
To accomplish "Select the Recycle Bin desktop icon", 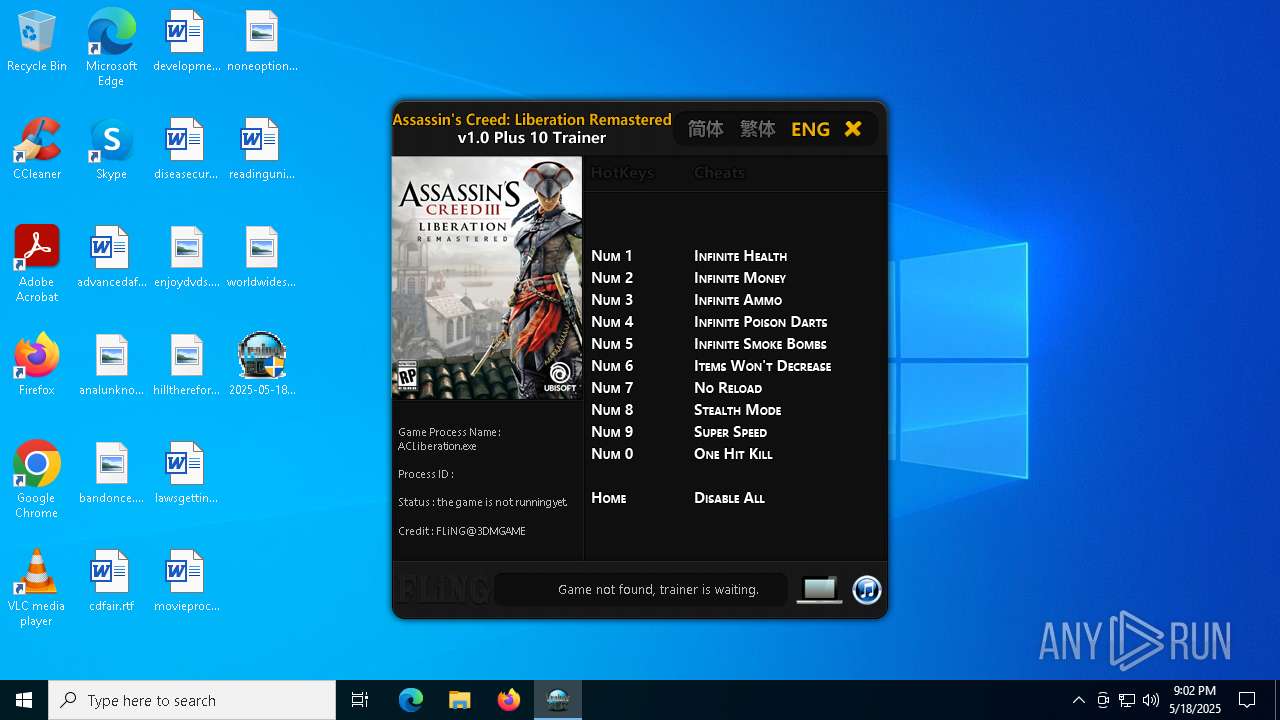I will pos(37,42).
